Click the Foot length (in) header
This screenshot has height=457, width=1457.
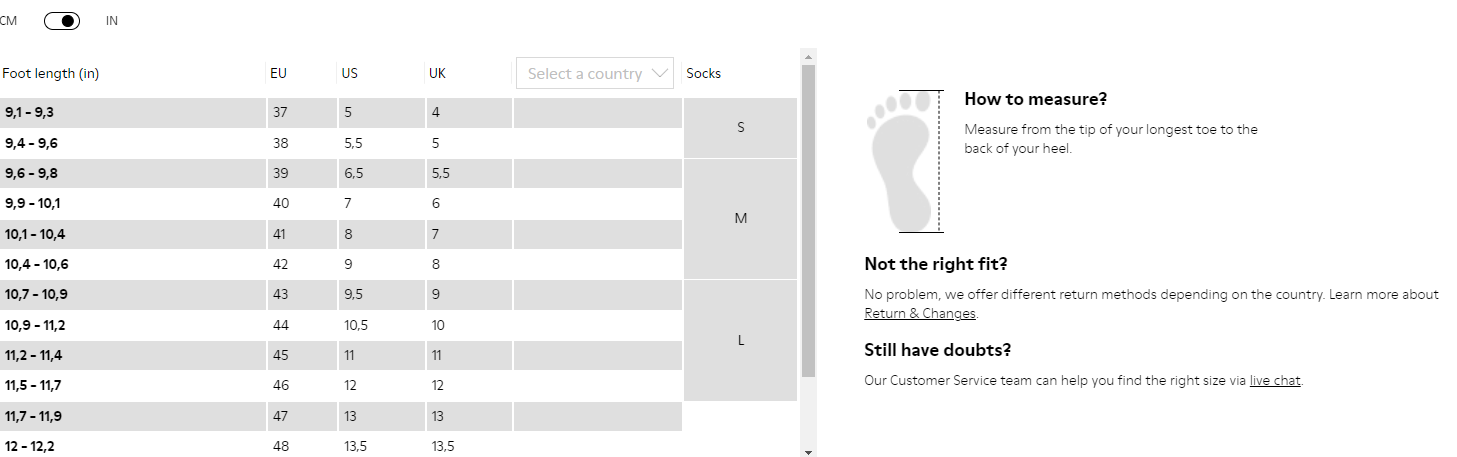point(51,73)
